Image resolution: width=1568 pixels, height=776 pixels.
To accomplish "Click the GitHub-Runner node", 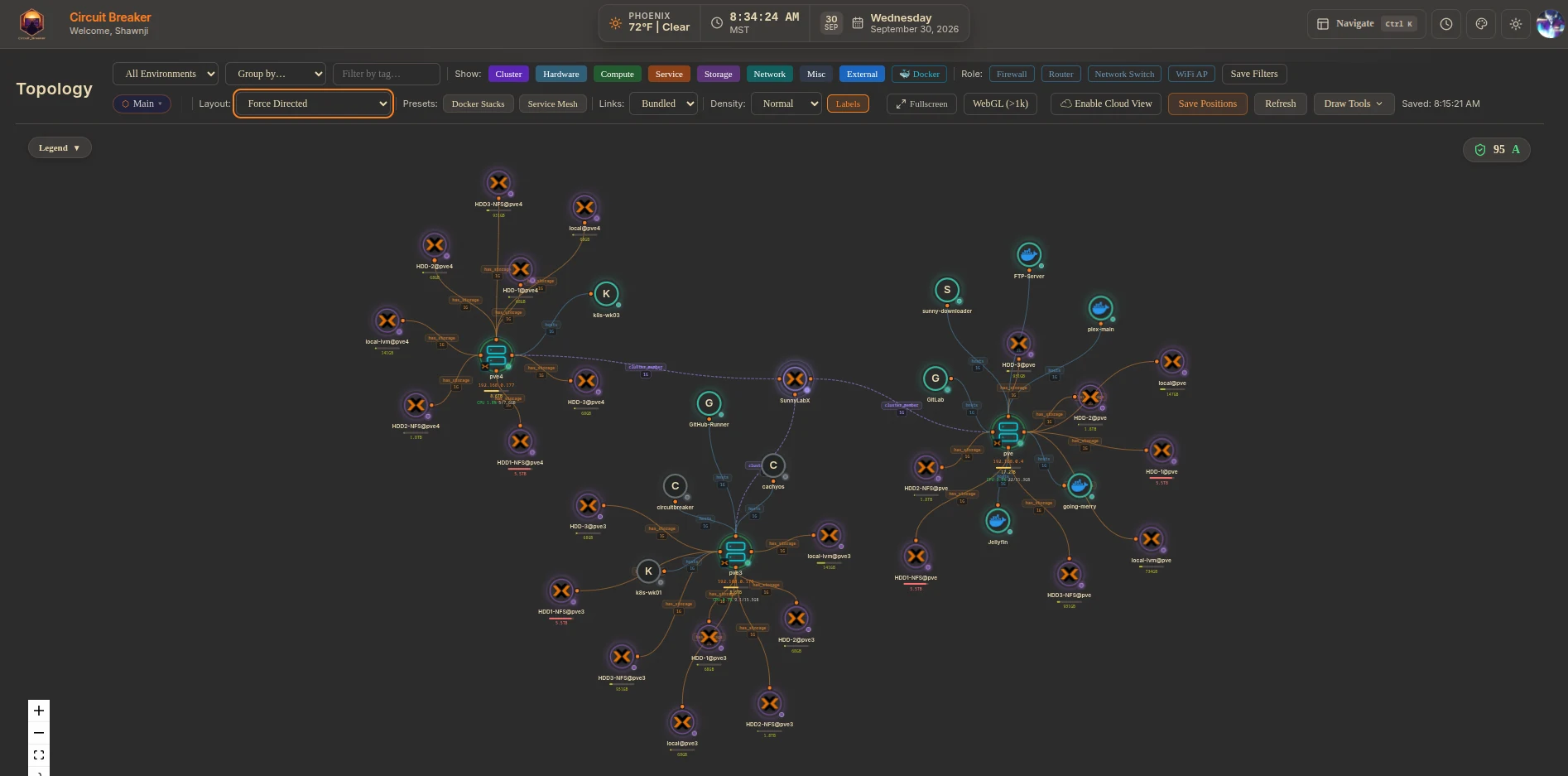I will (709, 403).
